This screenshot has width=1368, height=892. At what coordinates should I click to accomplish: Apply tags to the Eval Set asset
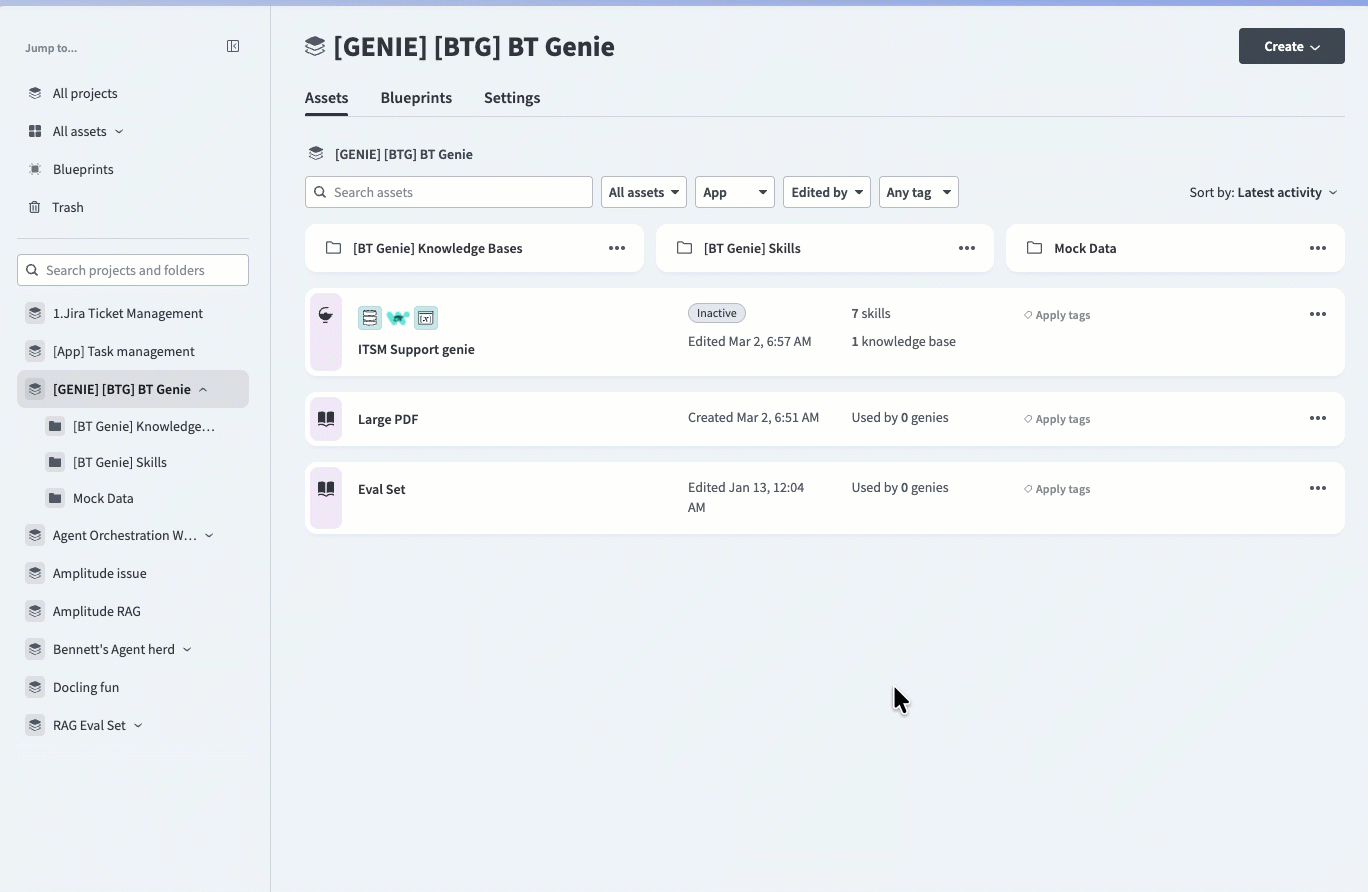coord(1057,489)
